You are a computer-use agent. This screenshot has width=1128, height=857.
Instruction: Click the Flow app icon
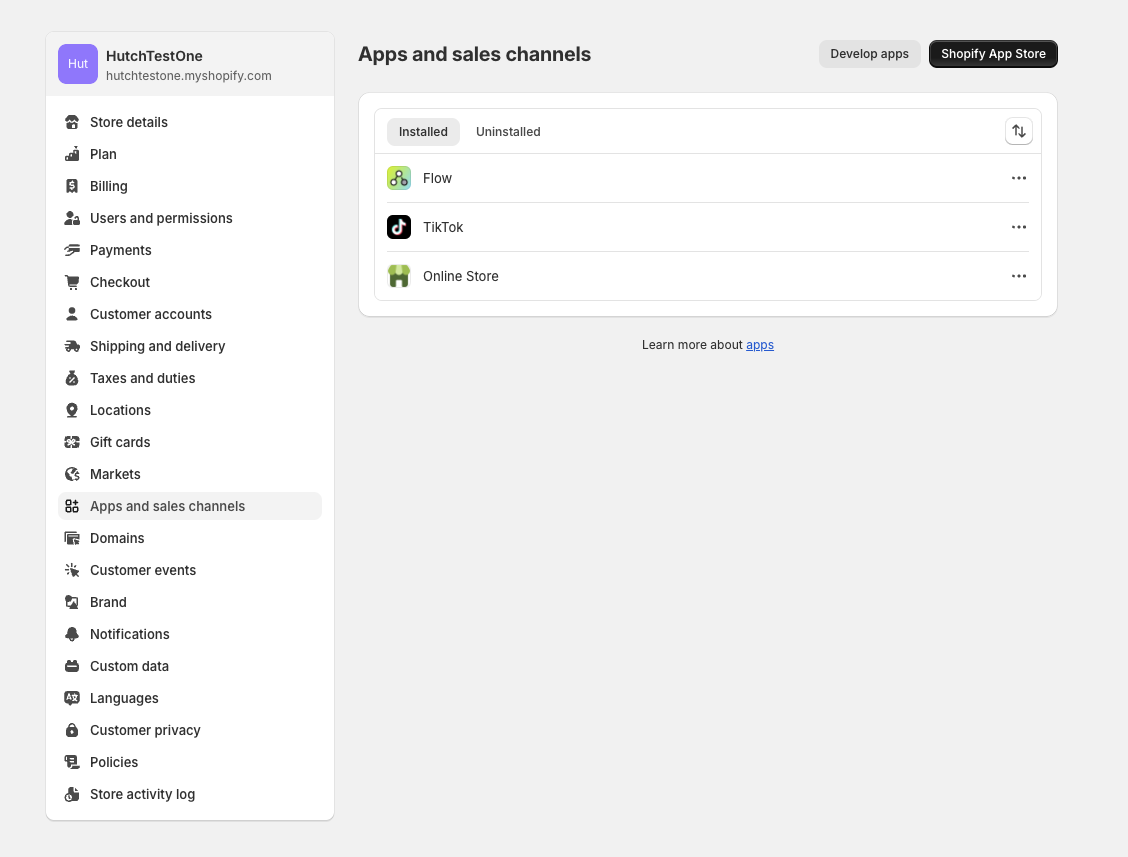tap(399, 178)
